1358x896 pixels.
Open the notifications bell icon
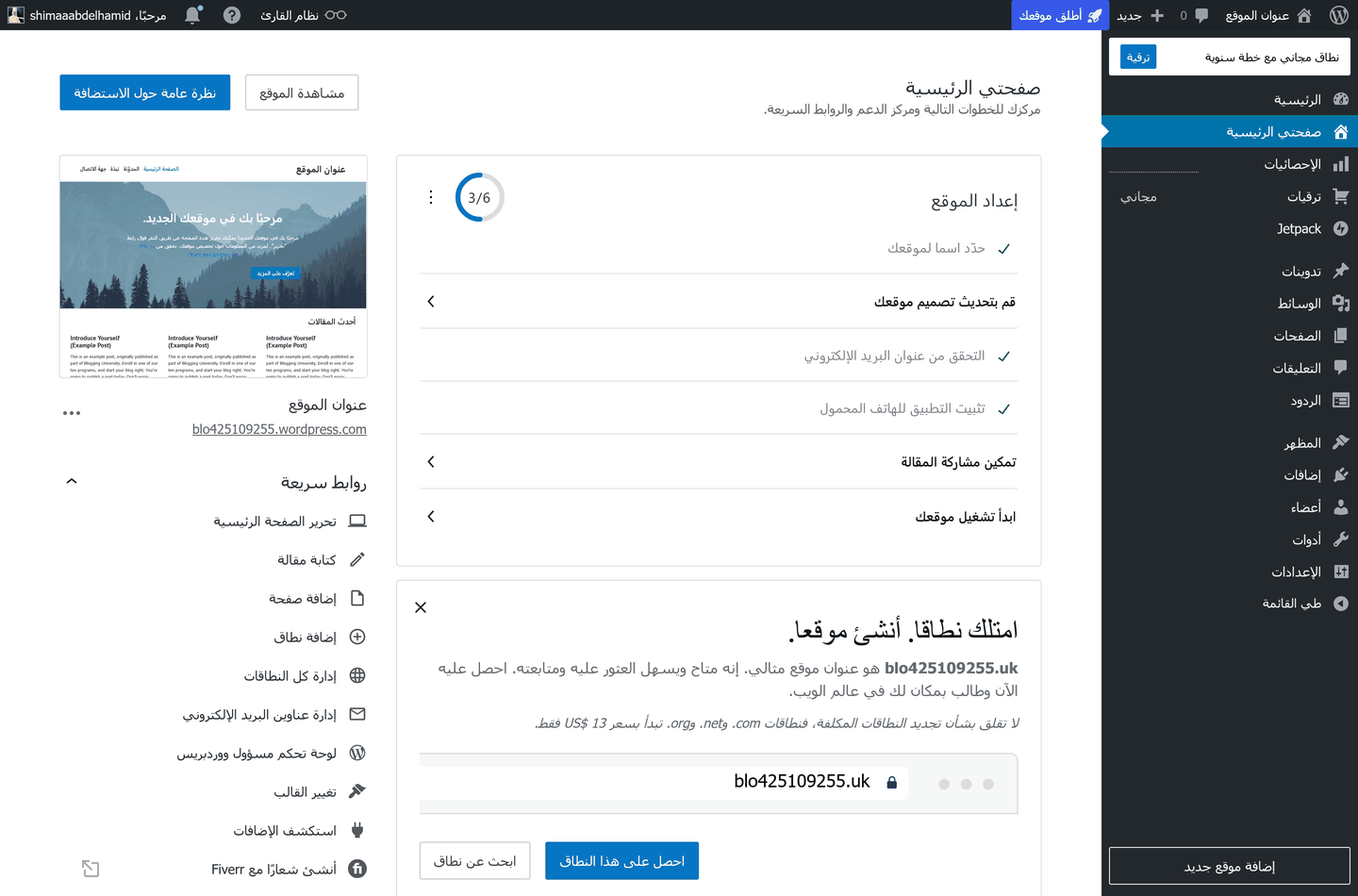click(192, 14)
